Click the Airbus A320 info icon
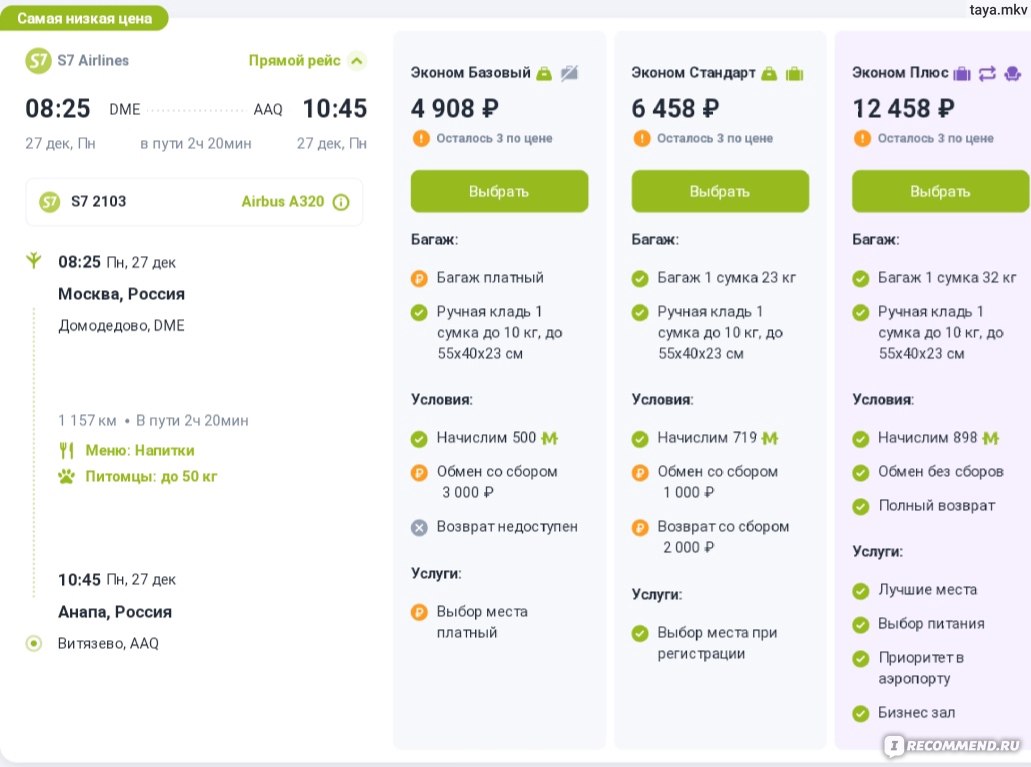The image size is (1031, 767). tap(341, 202)
